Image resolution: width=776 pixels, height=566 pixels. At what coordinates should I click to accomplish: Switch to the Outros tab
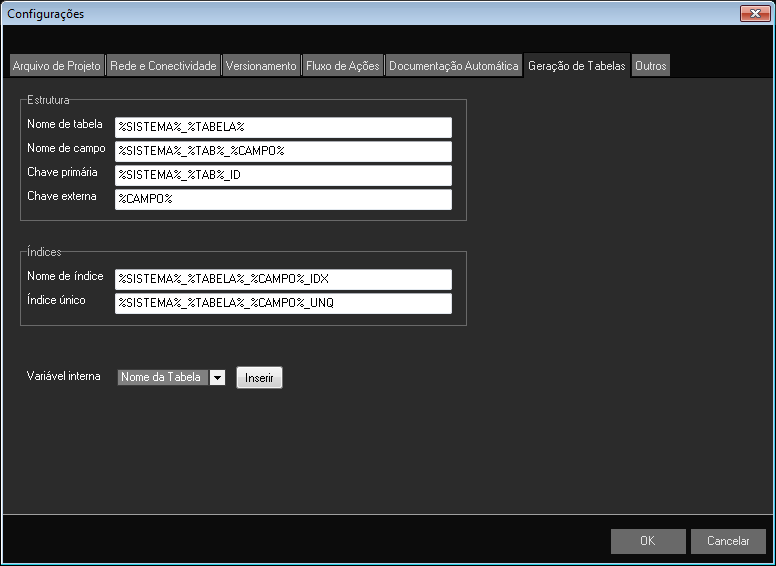(650, 66)
